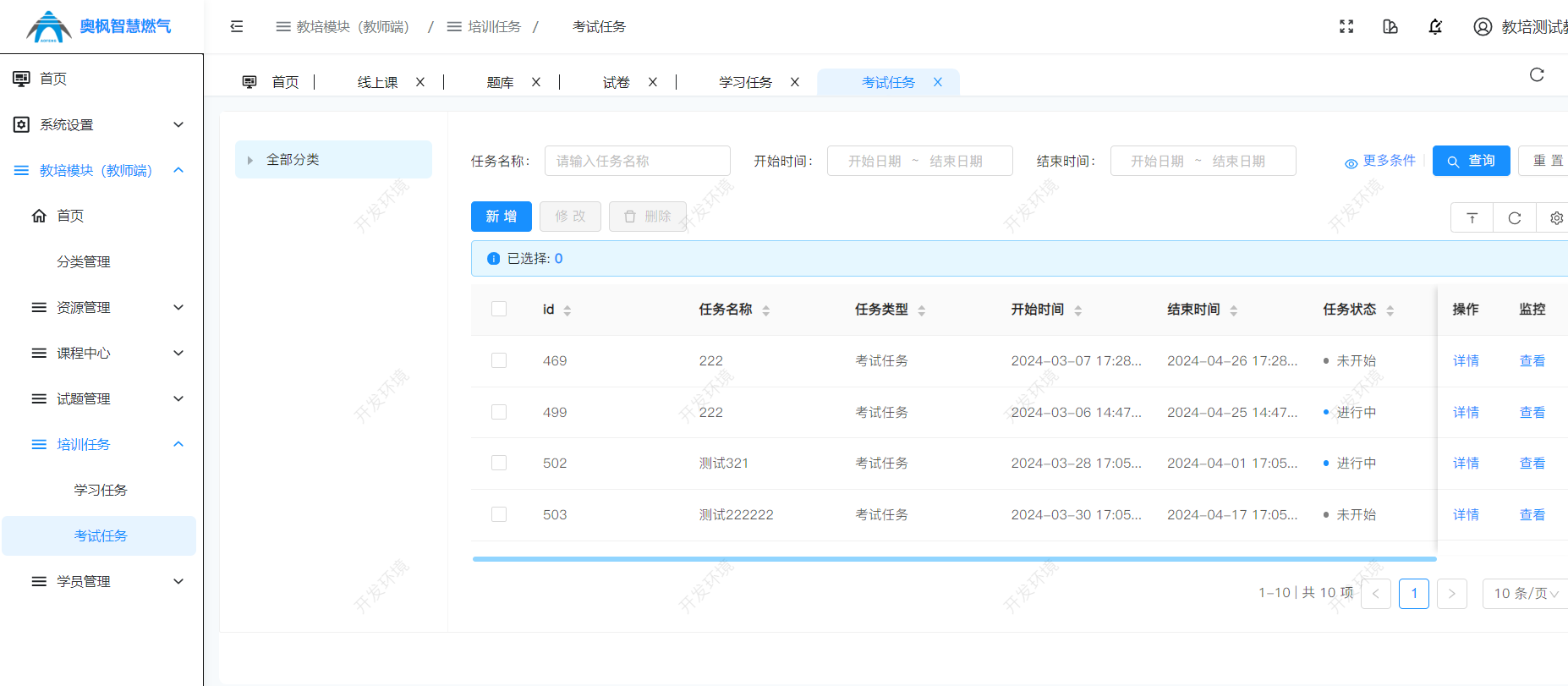Refresh the table with the reload icon
This screenshot has height=686, width=1568.
pyautogui.click(x=1515, y=218)
